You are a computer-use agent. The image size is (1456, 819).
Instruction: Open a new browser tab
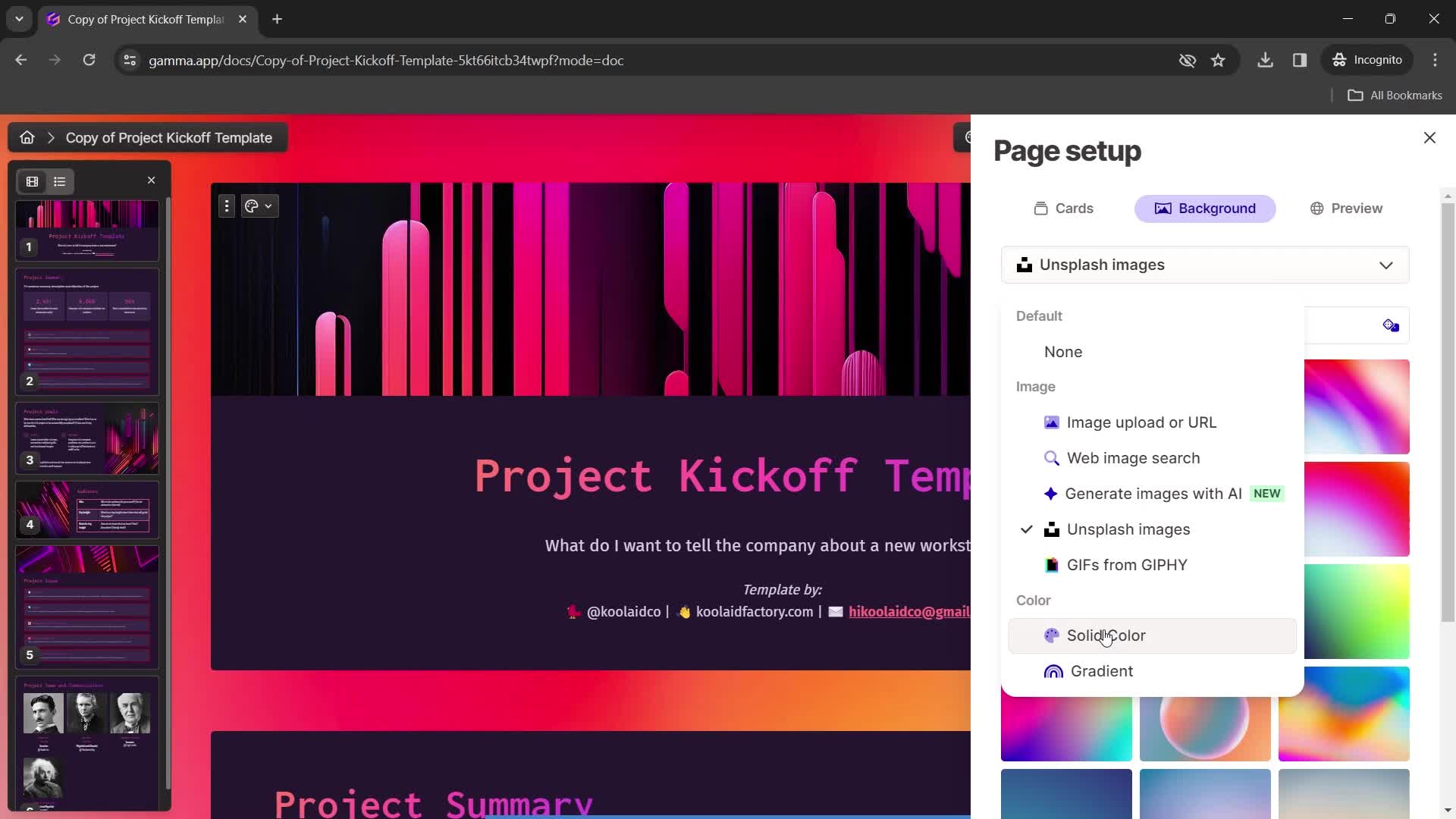coord(278,19)
